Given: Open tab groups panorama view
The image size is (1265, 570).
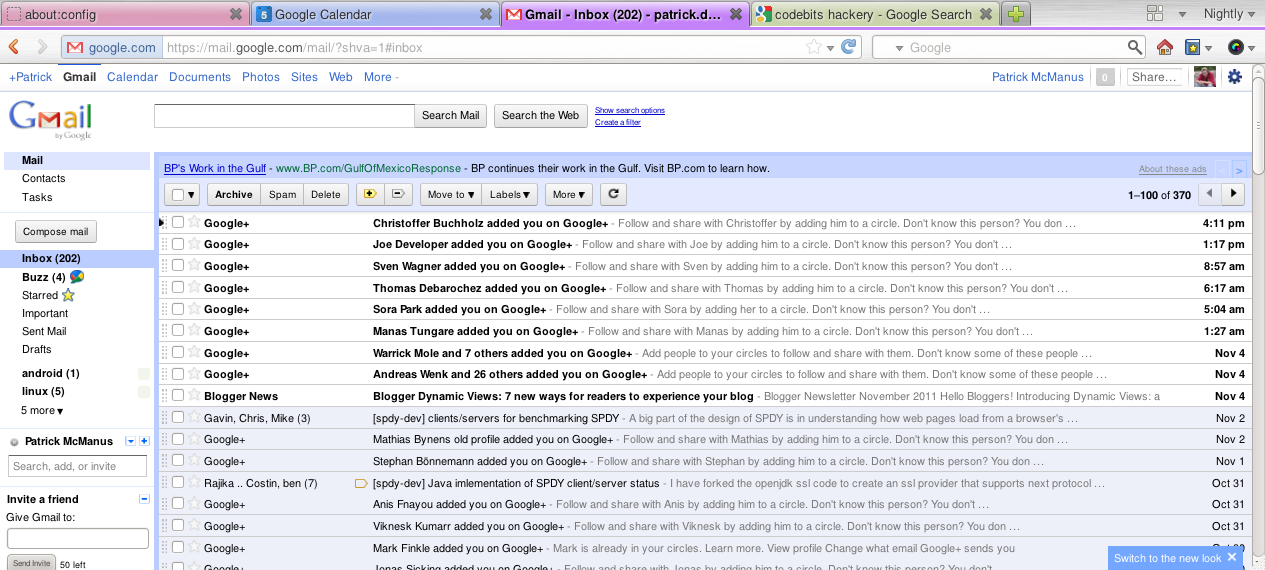Looking at the screenshot, I should [1155, 14].
